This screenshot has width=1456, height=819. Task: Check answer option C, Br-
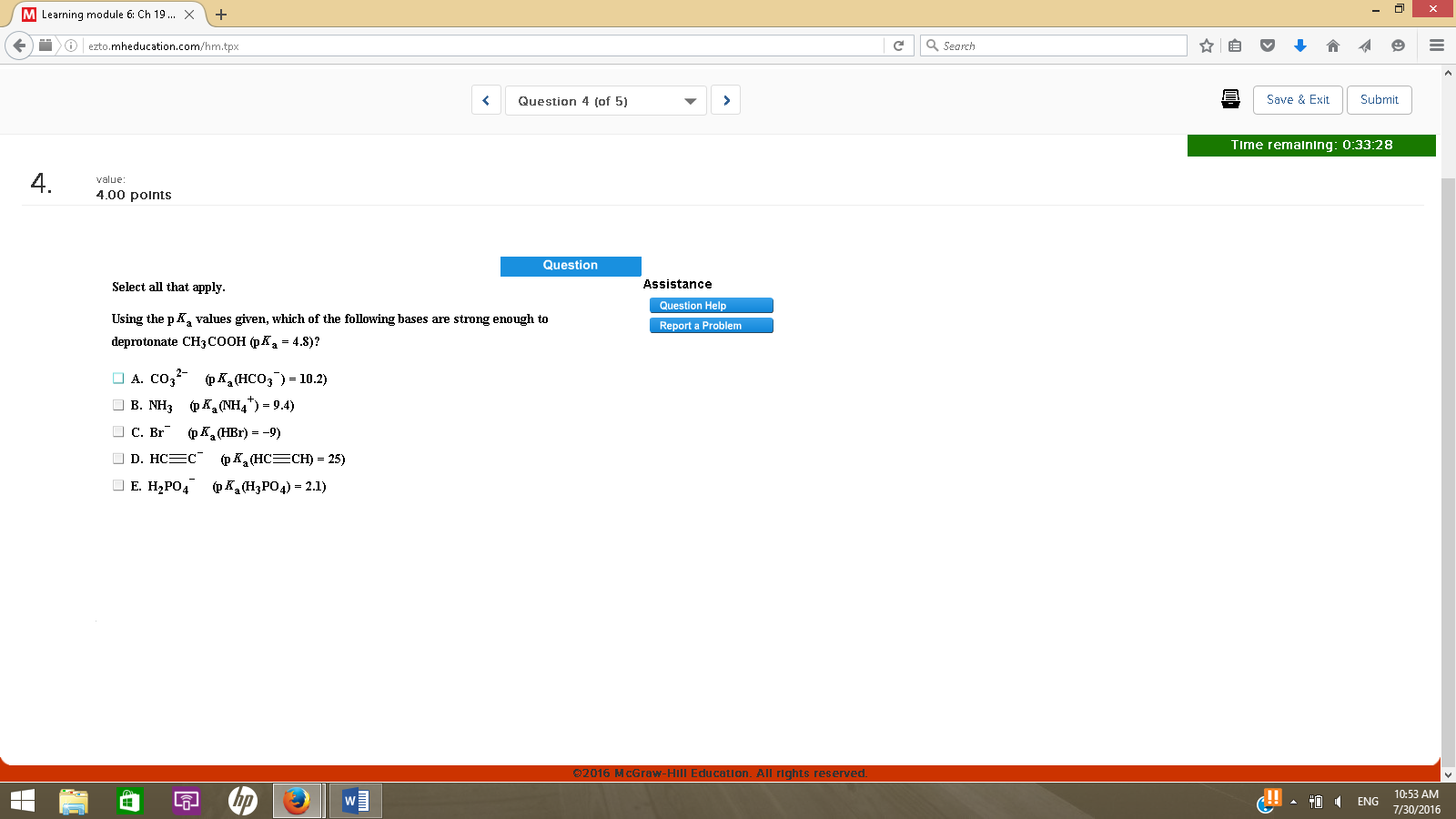[118, 430]
